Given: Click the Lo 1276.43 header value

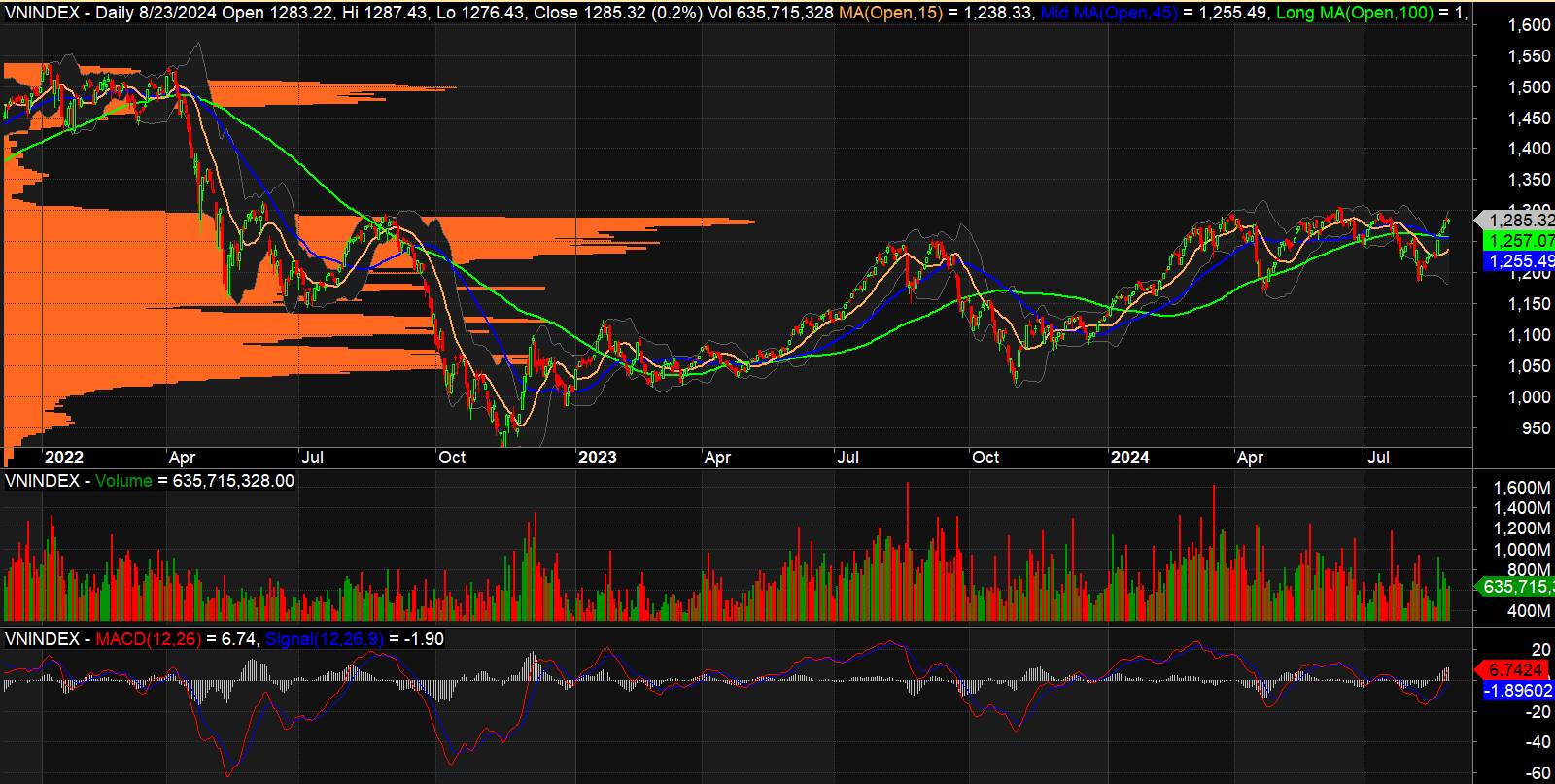Looking at the screenshot, I should tap(483, 13).
